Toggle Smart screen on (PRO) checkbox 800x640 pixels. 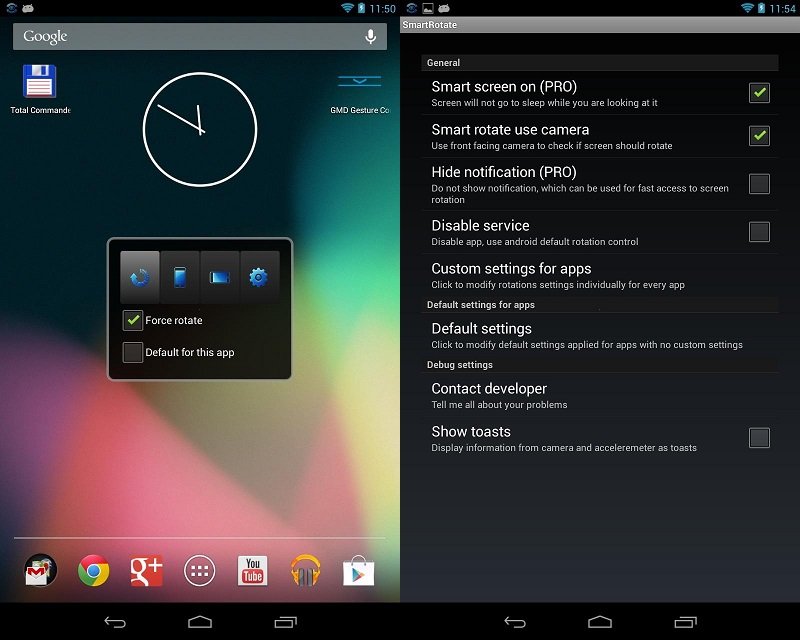(x=759, y=93)
